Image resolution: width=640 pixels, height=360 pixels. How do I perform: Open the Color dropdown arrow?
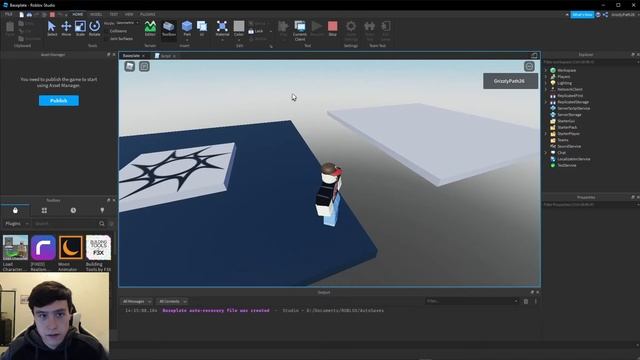point(239,40)
